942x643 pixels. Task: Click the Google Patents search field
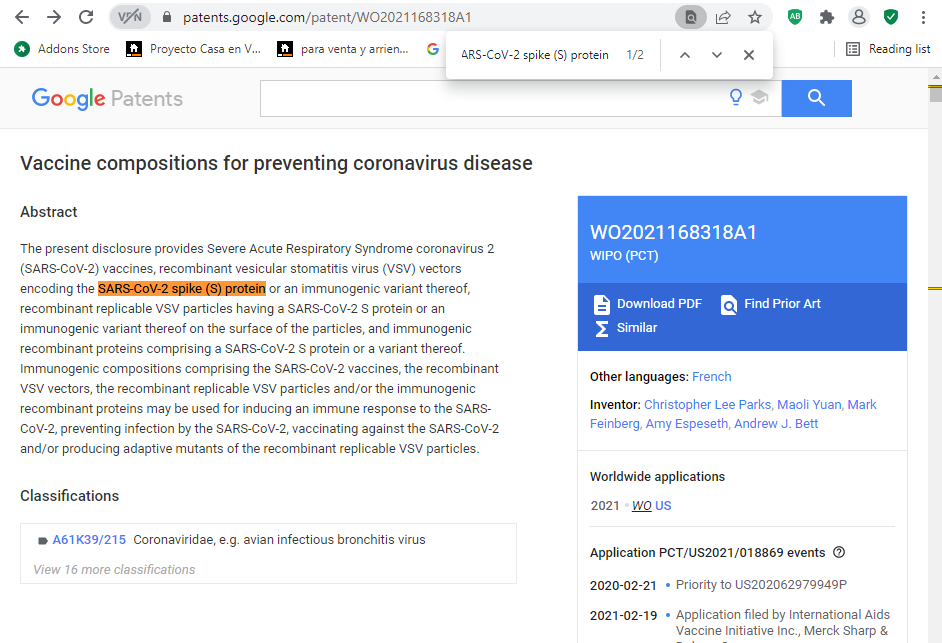pos(490,98)
